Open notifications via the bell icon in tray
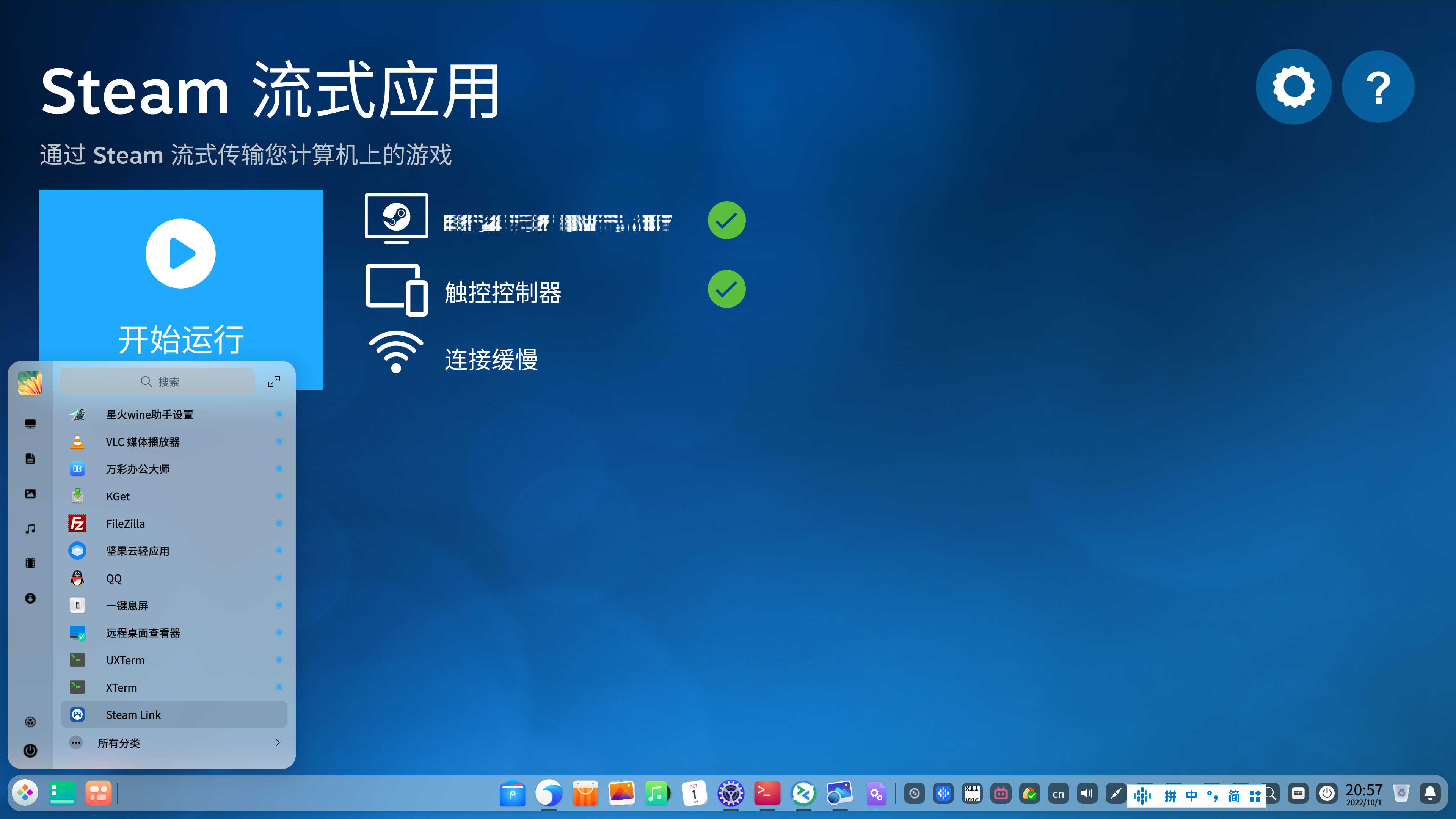1456x819 pixels. (x=1431, y=794)
